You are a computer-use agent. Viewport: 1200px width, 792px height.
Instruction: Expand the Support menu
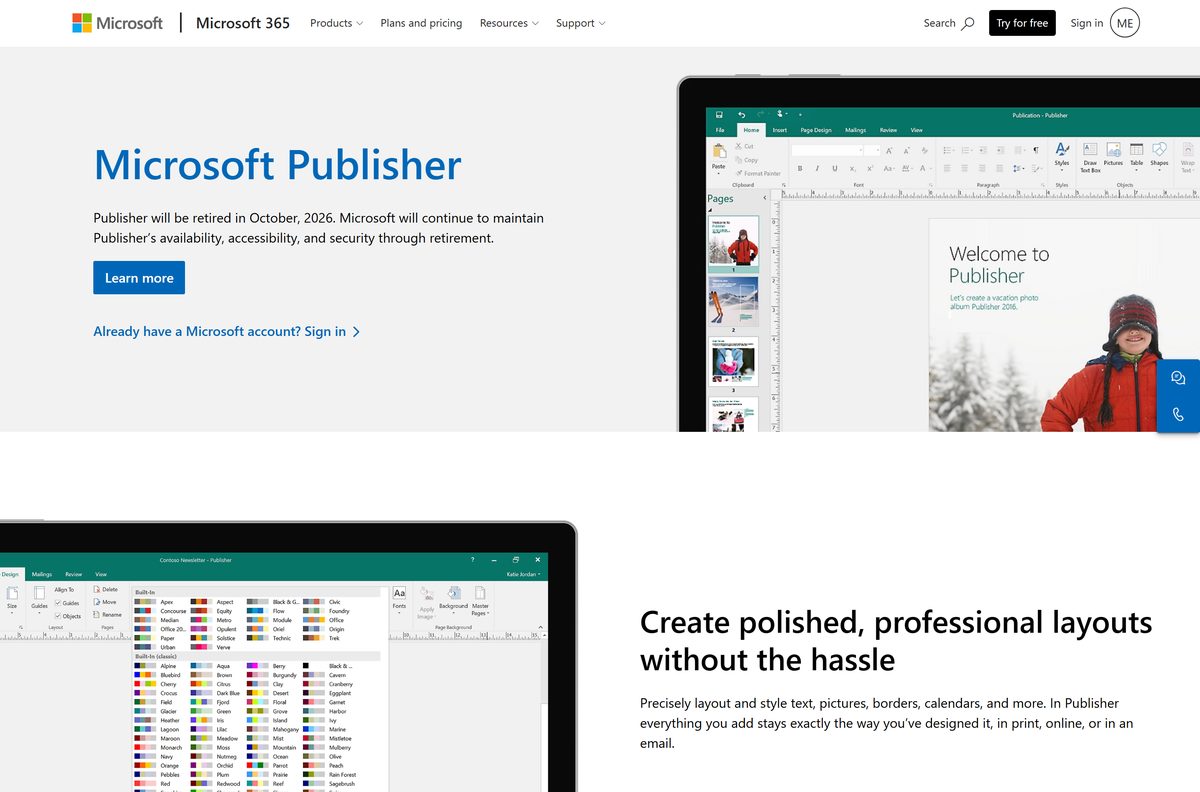(581, 23)
